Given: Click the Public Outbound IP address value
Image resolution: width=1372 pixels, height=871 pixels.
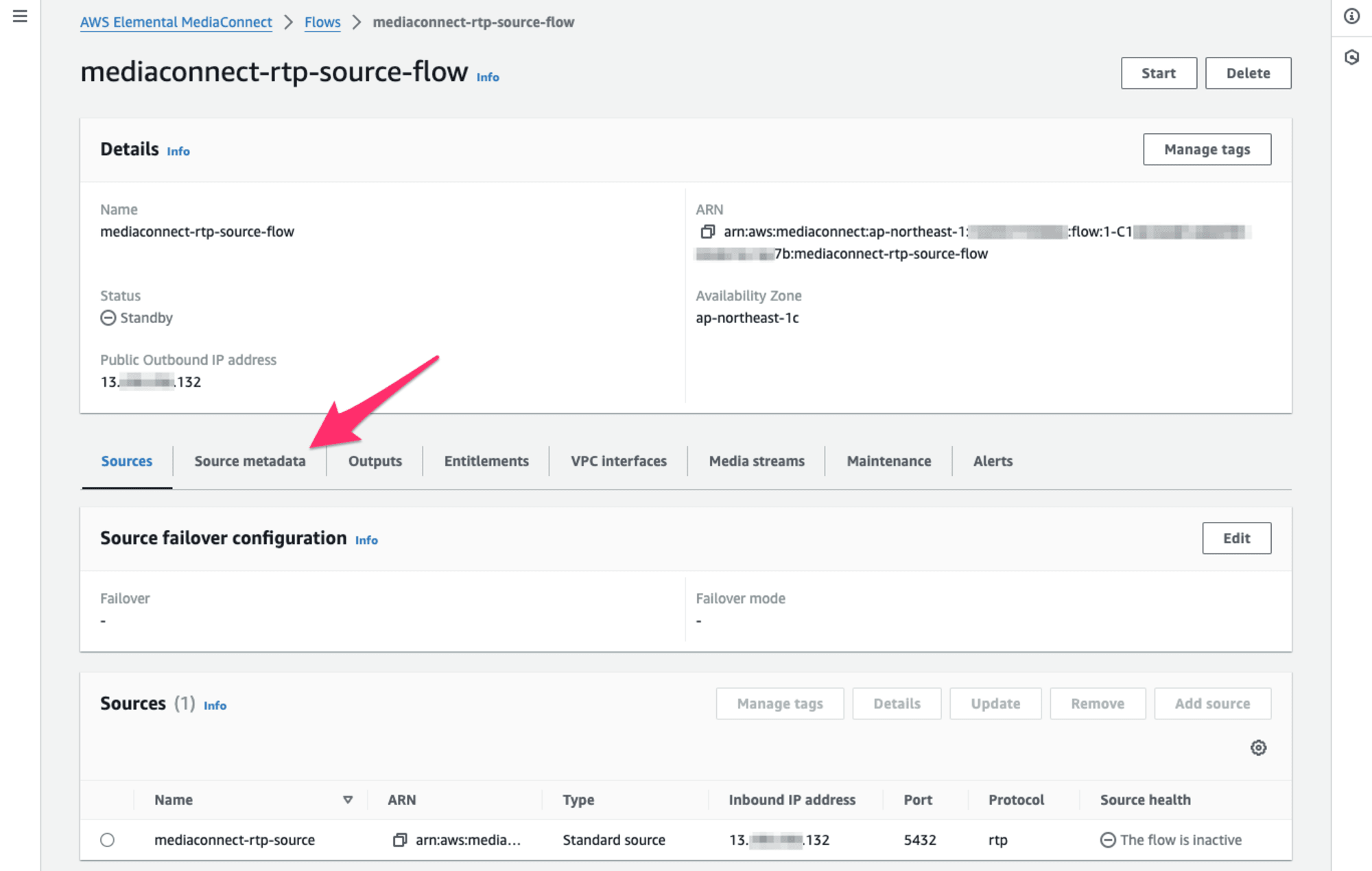Looking at the screenshot, I should point(151,381).
